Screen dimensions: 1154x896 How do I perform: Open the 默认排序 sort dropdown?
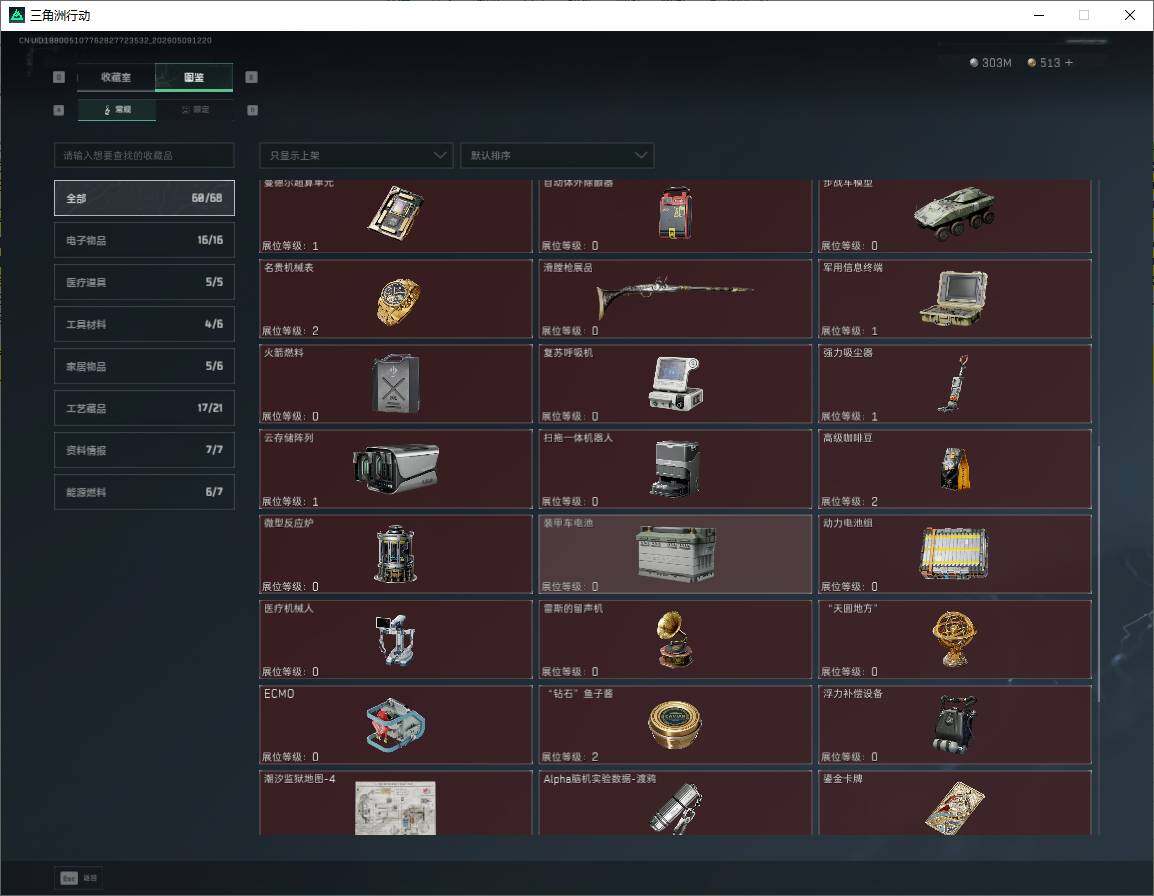[557, 155]
